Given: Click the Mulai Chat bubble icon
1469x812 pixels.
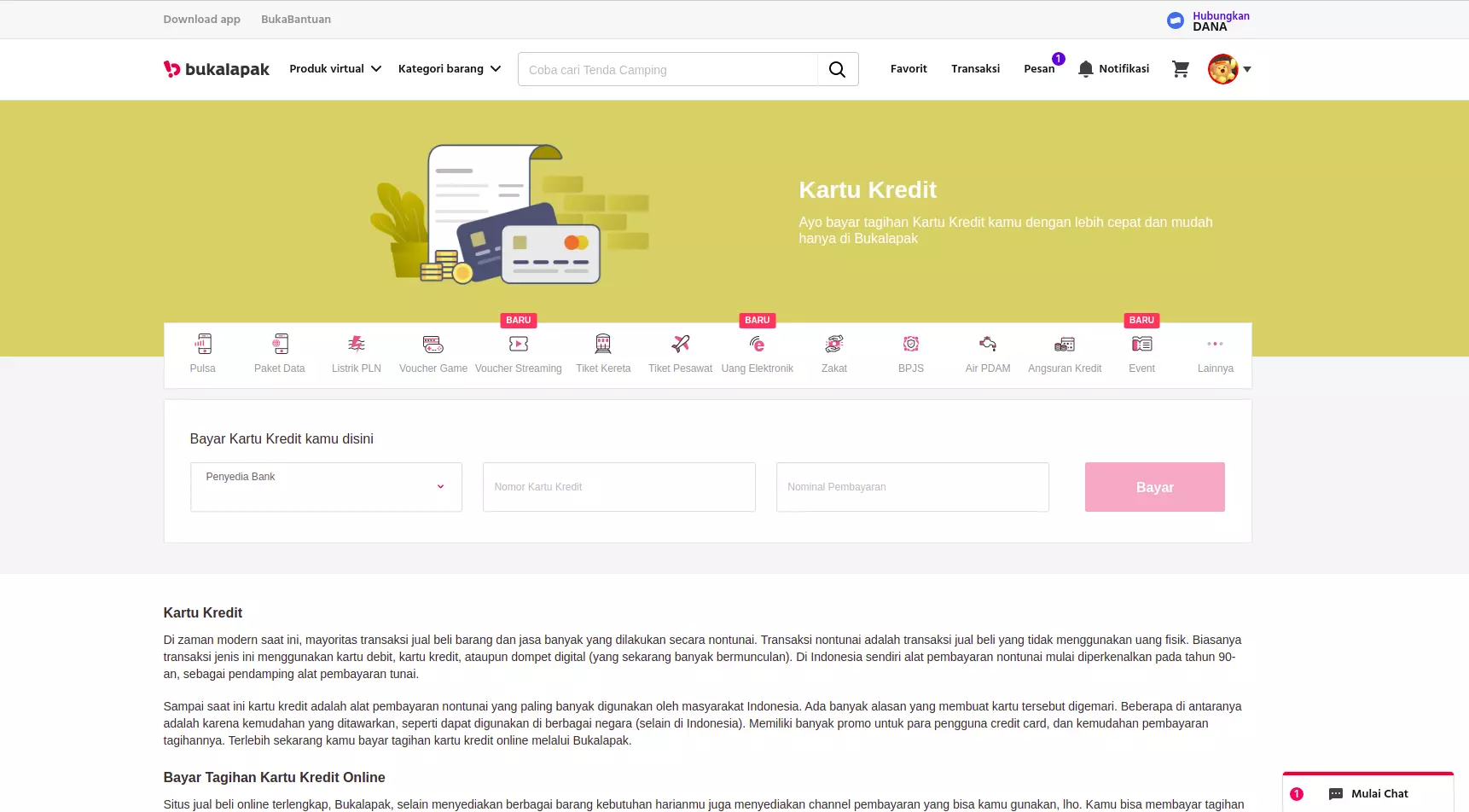Looking at the screenshot, I should click(x=1336, y=794).
